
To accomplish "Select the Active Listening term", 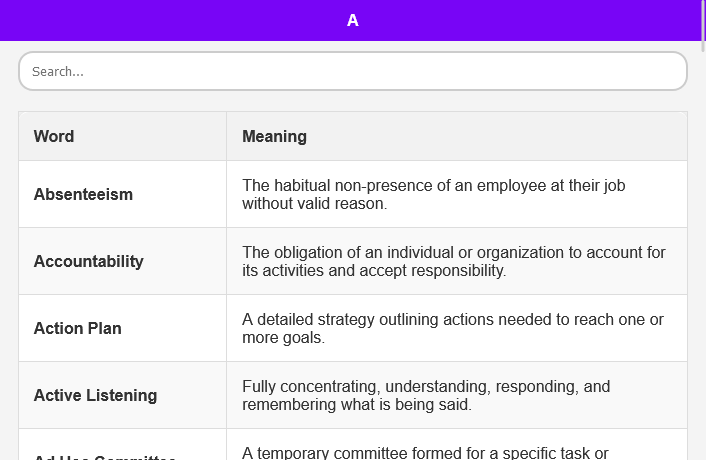I will tap(95, 396).
